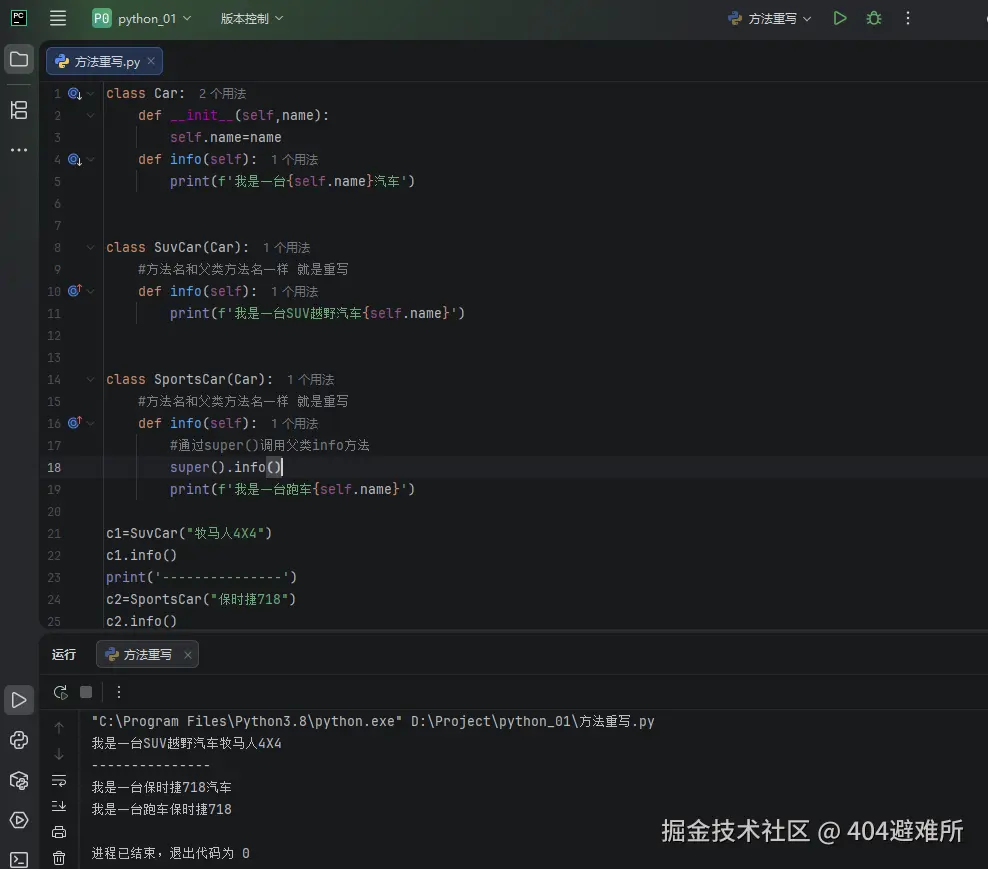Screen dimensions: 988x869
Task: Toggle scroll to end of console
Action: (x=59, y=806)
